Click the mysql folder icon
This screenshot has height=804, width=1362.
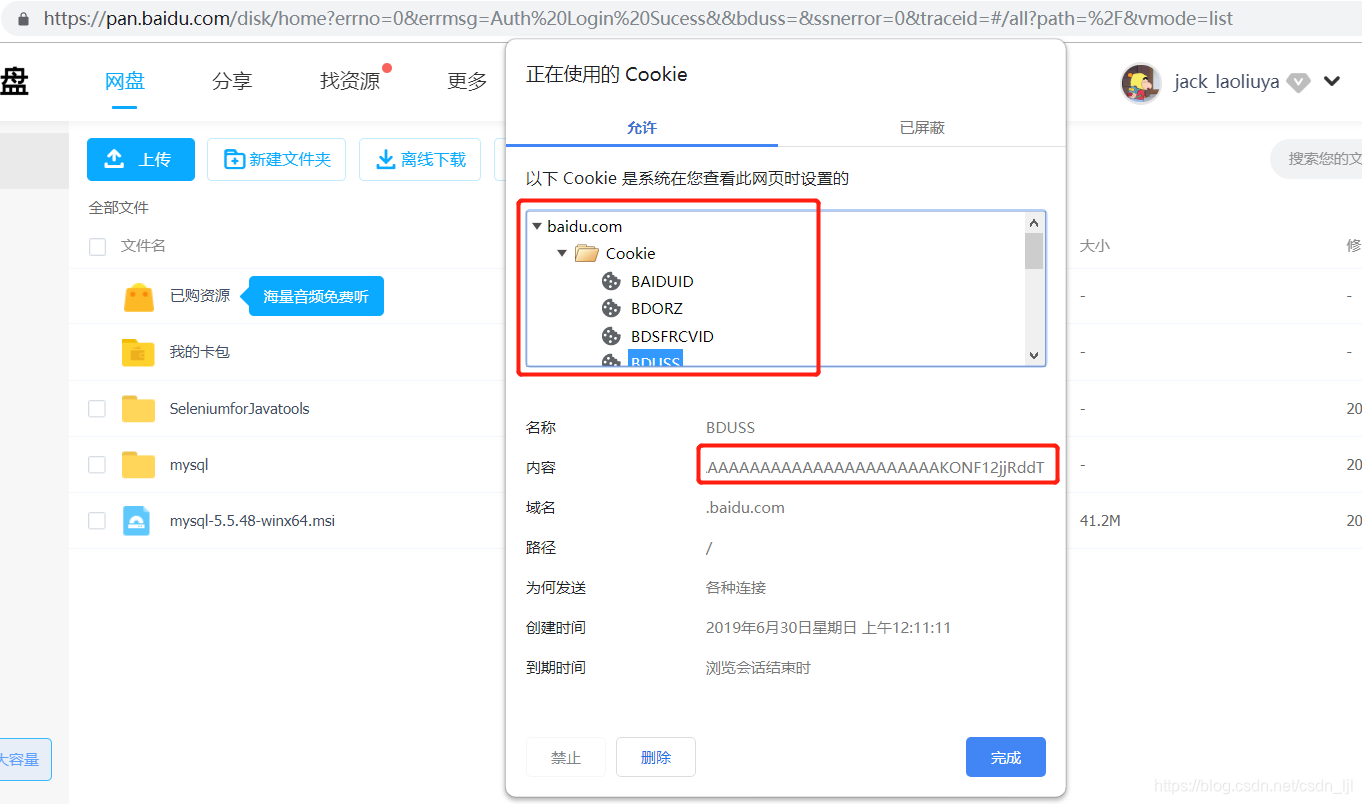(x=138, y=465)
